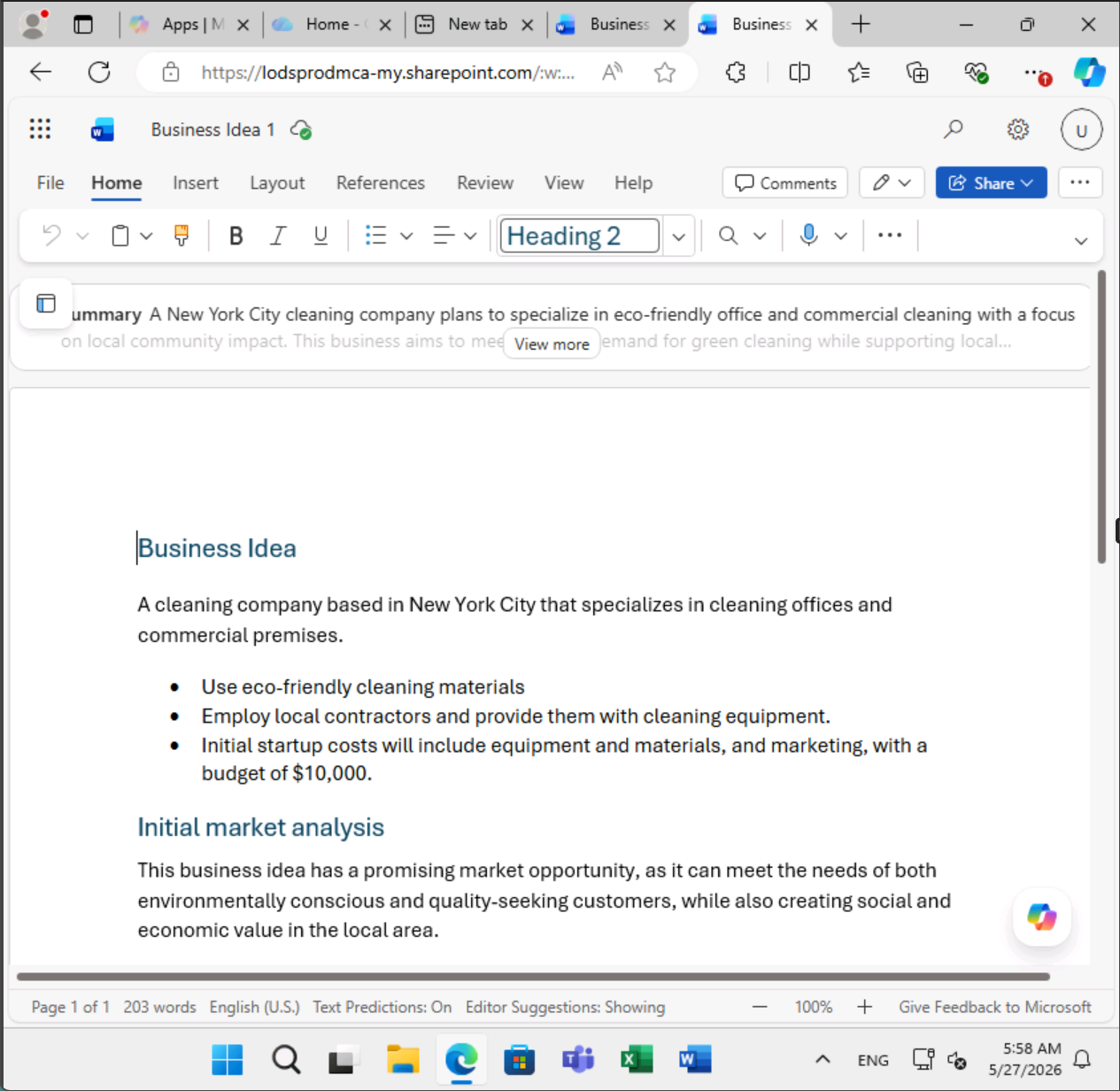Open the Copilot floating button in document
Screen dimensions: 1120x1091
[1042, 917]
